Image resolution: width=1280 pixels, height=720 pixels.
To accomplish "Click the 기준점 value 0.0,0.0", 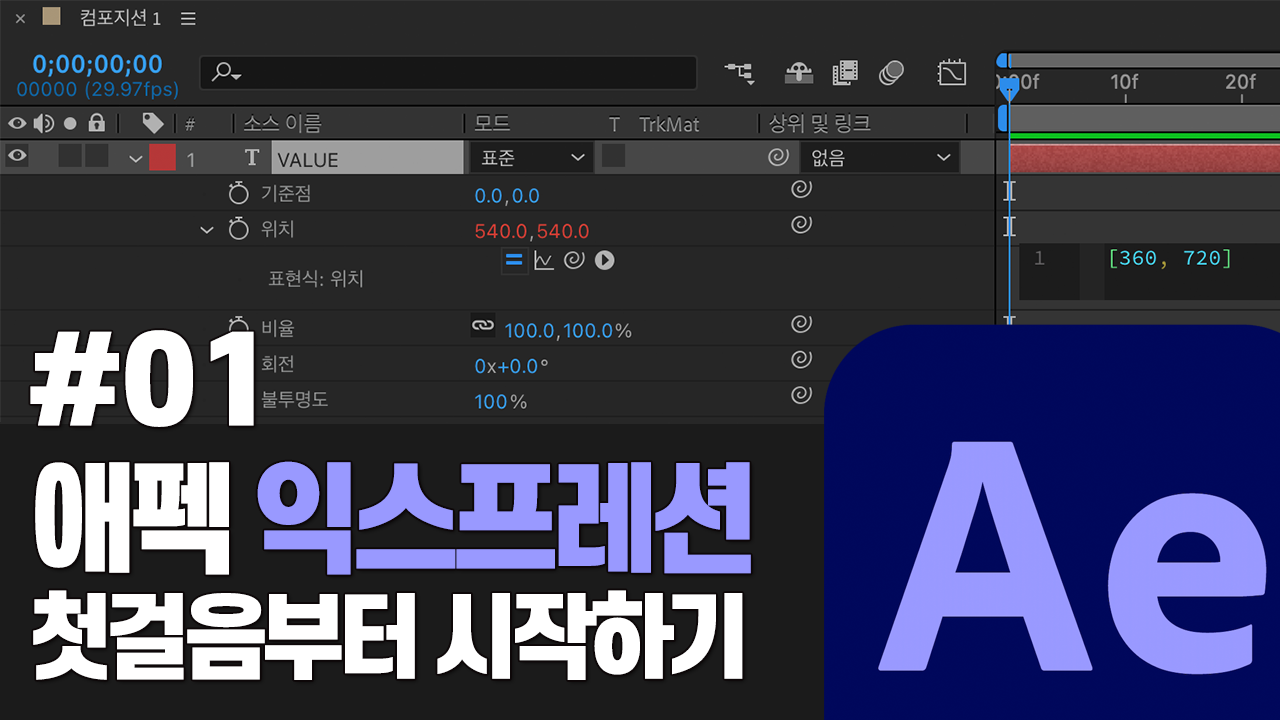I will [507, 195].
